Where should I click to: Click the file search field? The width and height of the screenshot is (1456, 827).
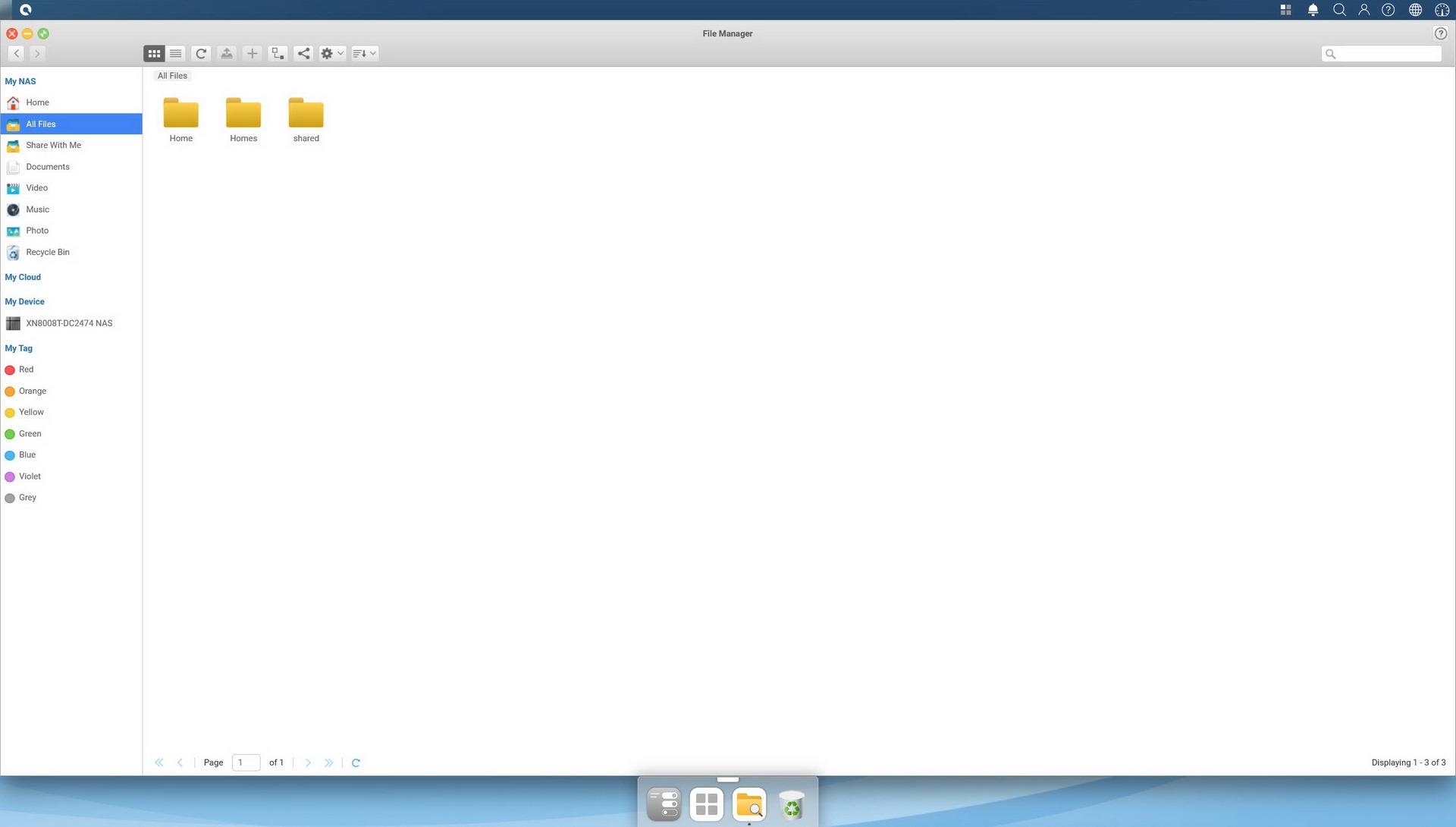pyautogui.click(x=1382, y=54)
